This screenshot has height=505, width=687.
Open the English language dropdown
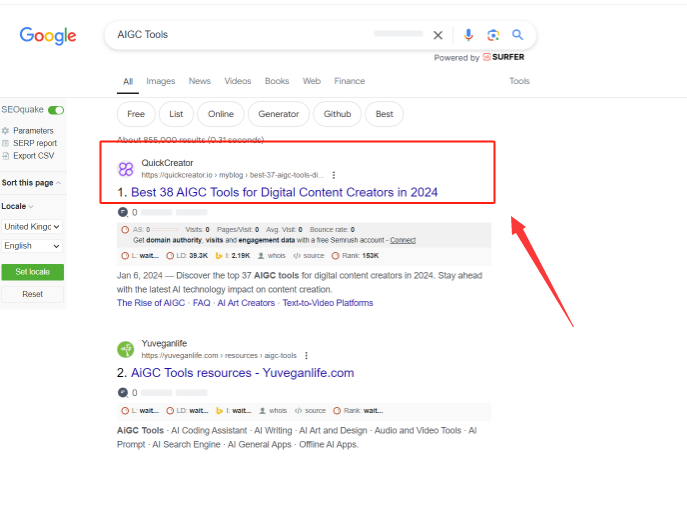pyautogui.click(x=32, y=246)
